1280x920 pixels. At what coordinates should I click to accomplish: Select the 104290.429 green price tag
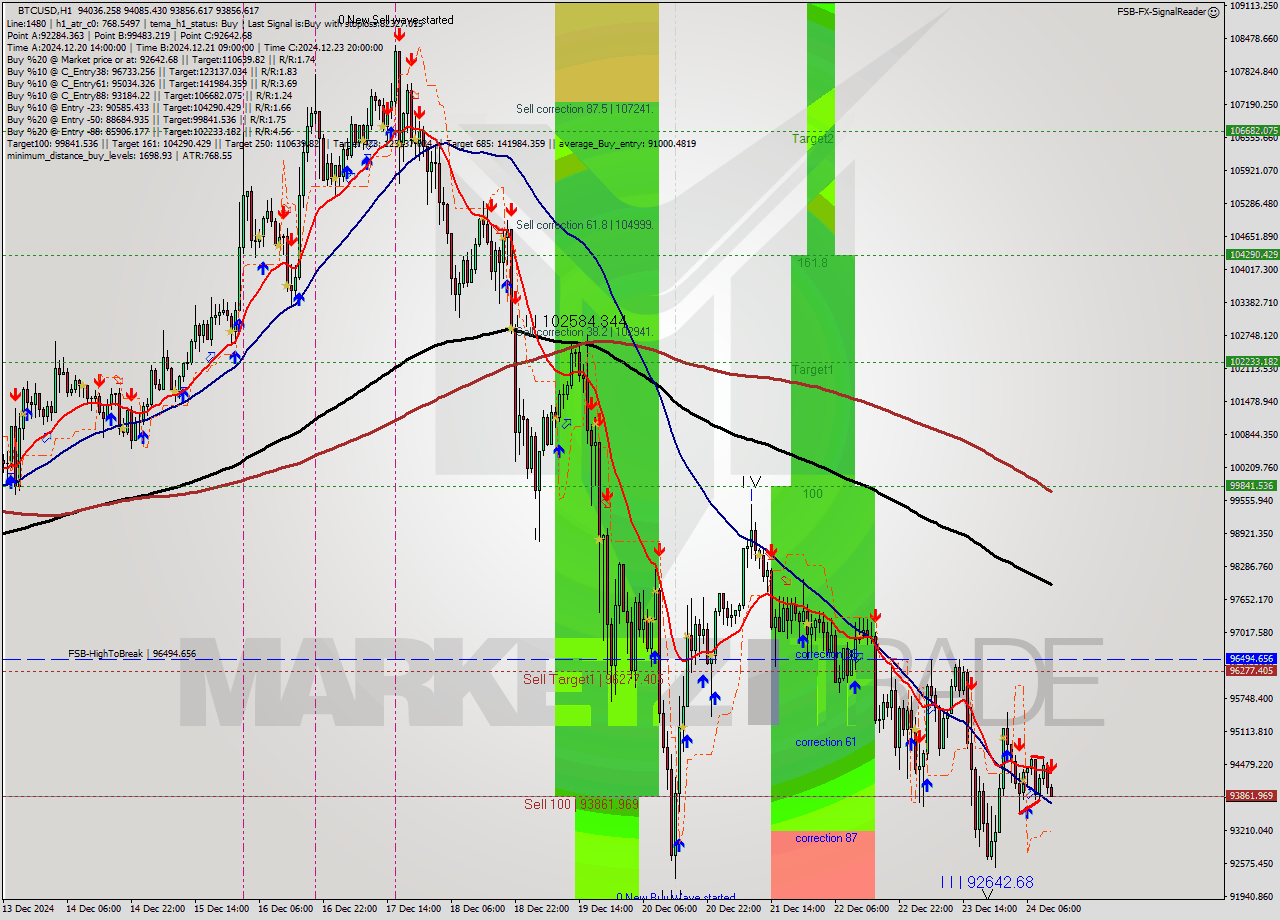coord(1252,255)
